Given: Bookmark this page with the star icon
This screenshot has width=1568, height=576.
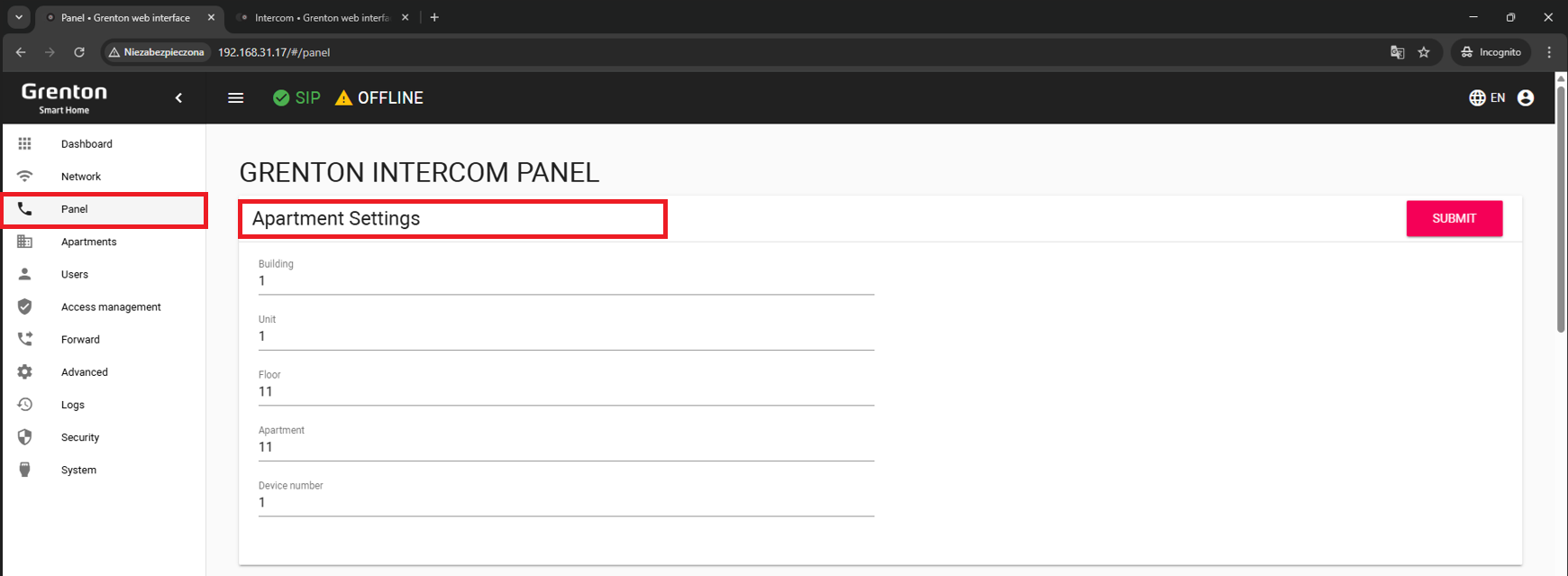Looking at the screenshot, I should [1424, 52].
